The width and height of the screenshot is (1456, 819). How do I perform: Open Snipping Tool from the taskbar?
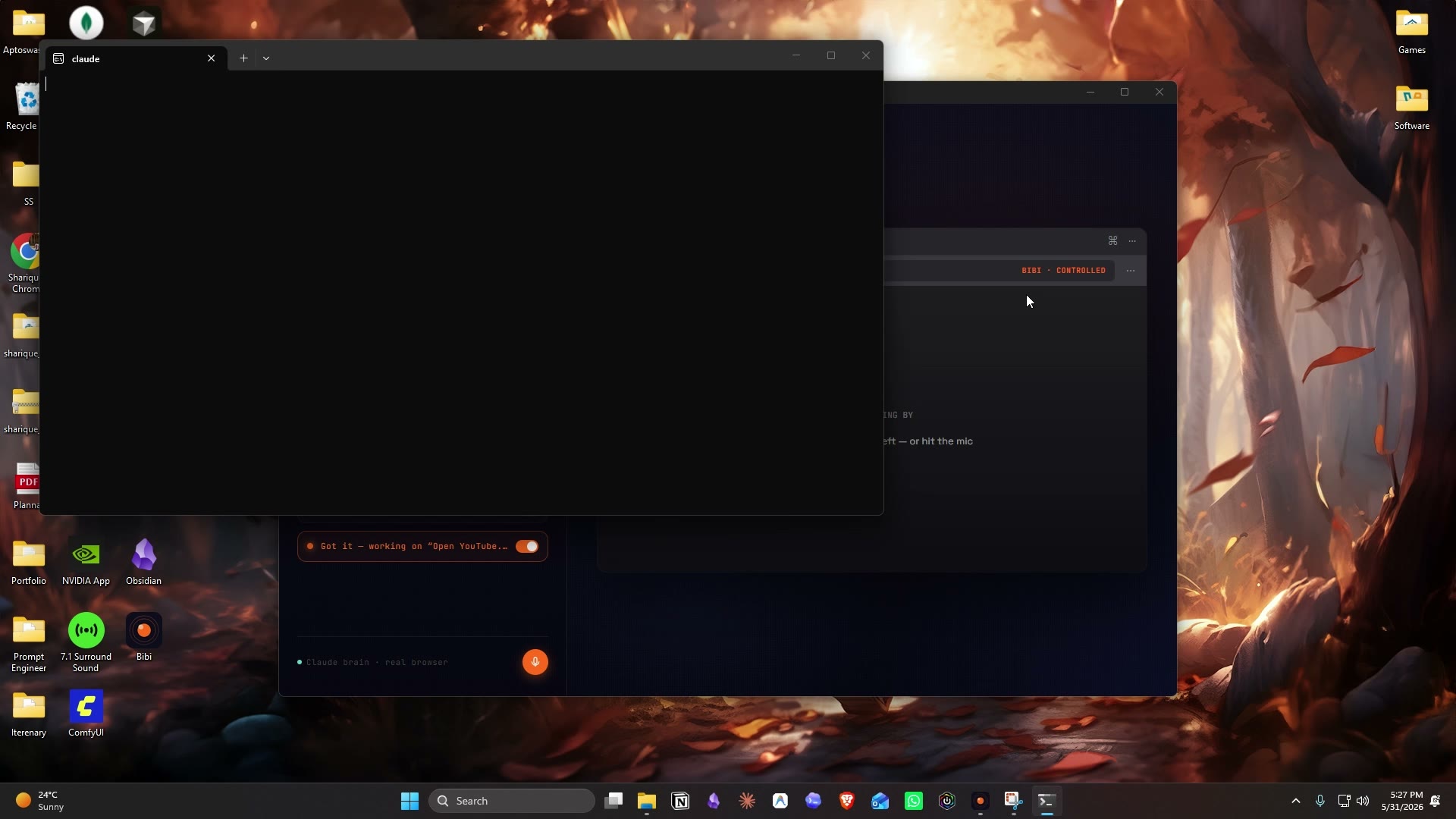click(1014, 801)
